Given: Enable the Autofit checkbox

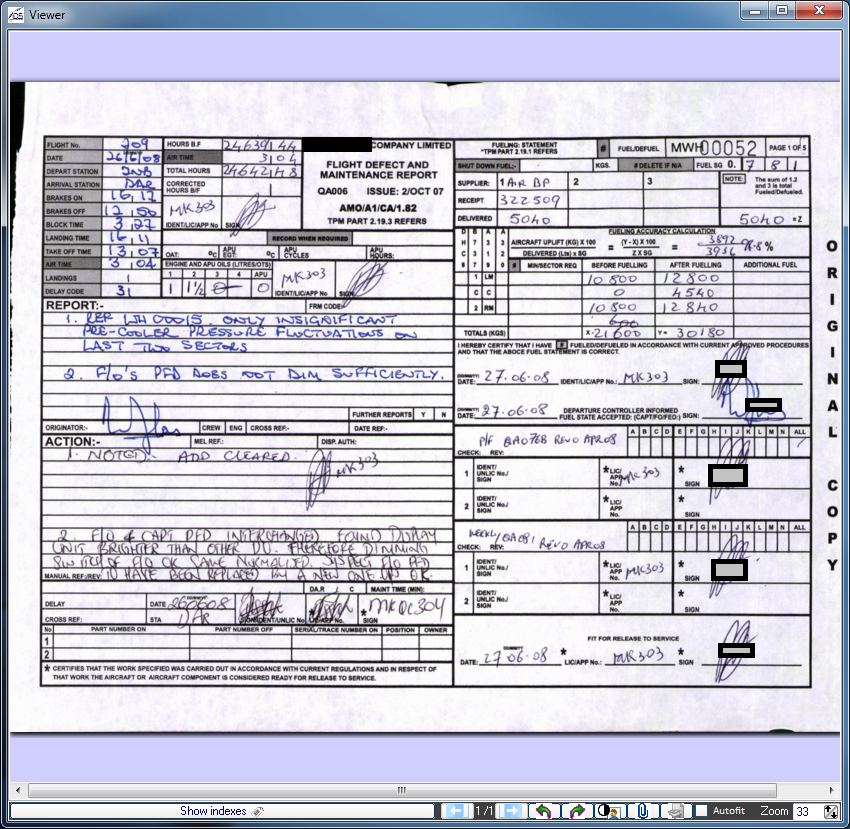Looking at the screenshot, I should click(703, 811).
